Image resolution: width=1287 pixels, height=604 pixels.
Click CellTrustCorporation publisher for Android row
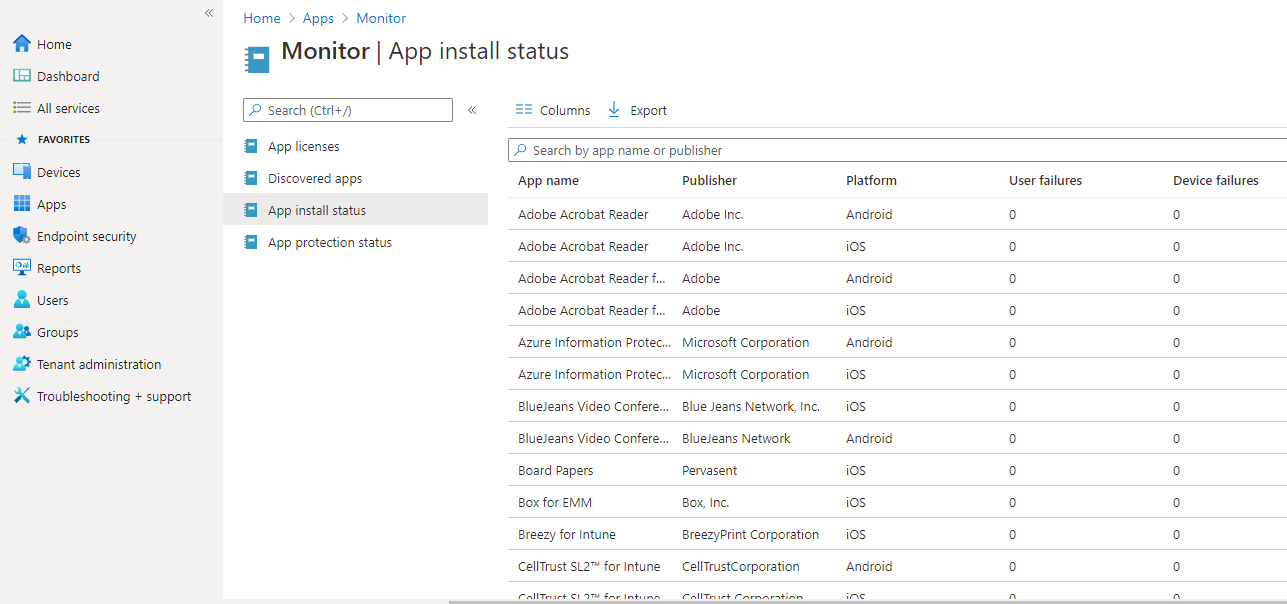[741, 566]
